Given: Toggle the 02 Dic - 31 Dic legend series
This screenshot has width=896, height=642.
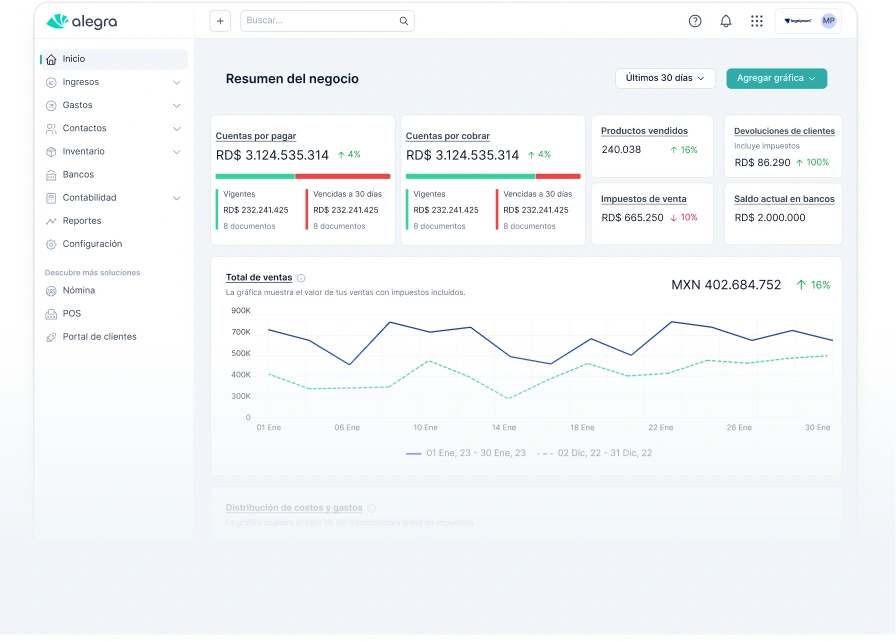Looking at the screenshot, I should (x=595, y=453).
